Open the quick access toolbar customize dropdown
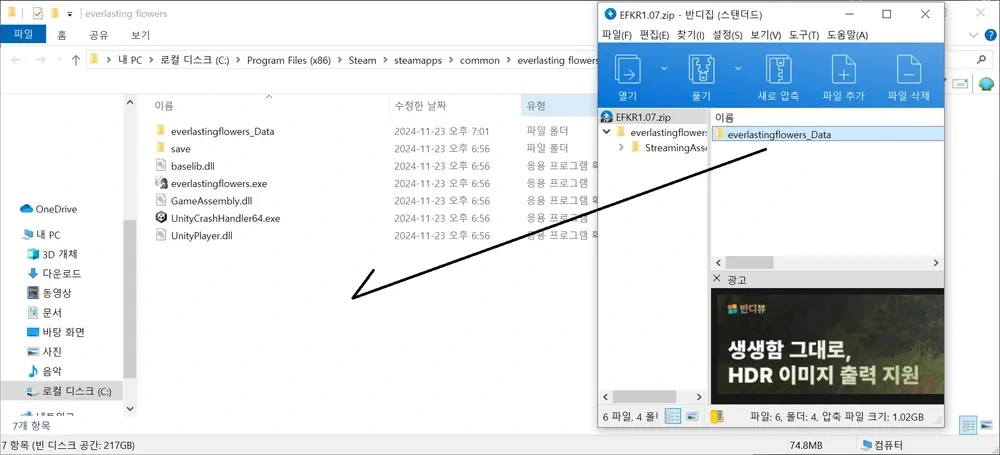 pyautogui.click(x=70, y=13)
